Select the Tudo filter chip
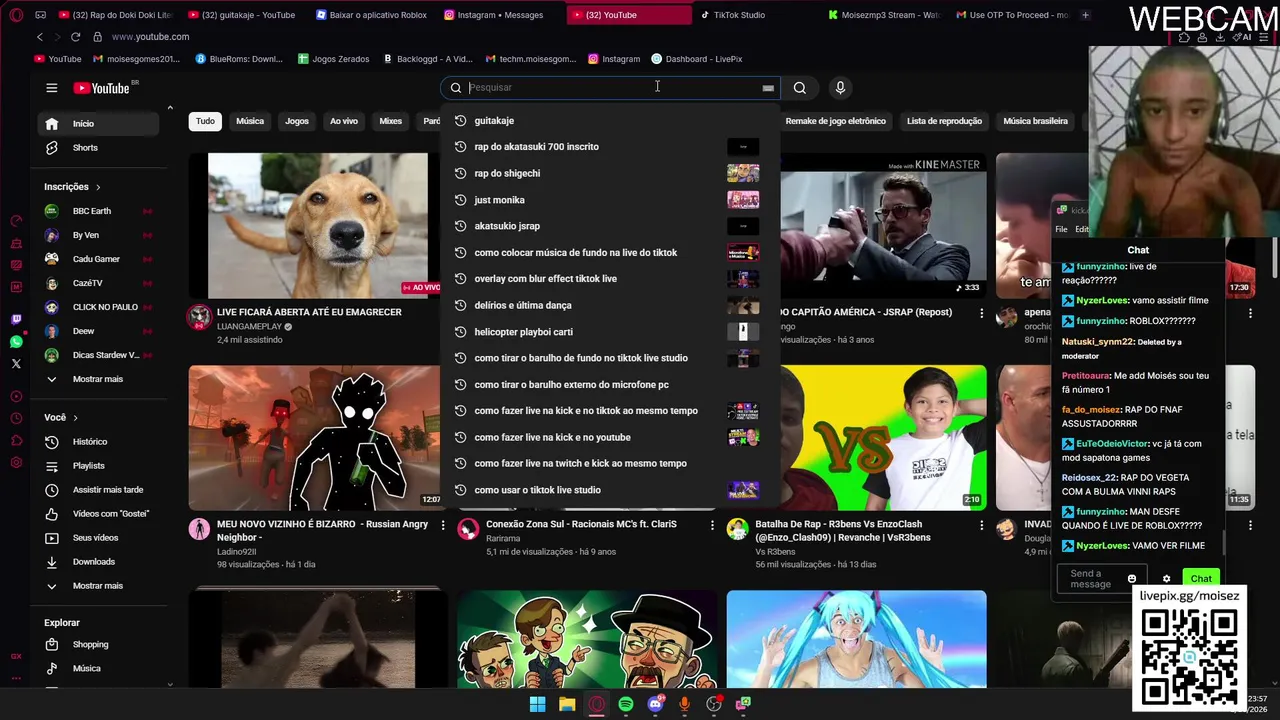 click(x=205, y=121)
